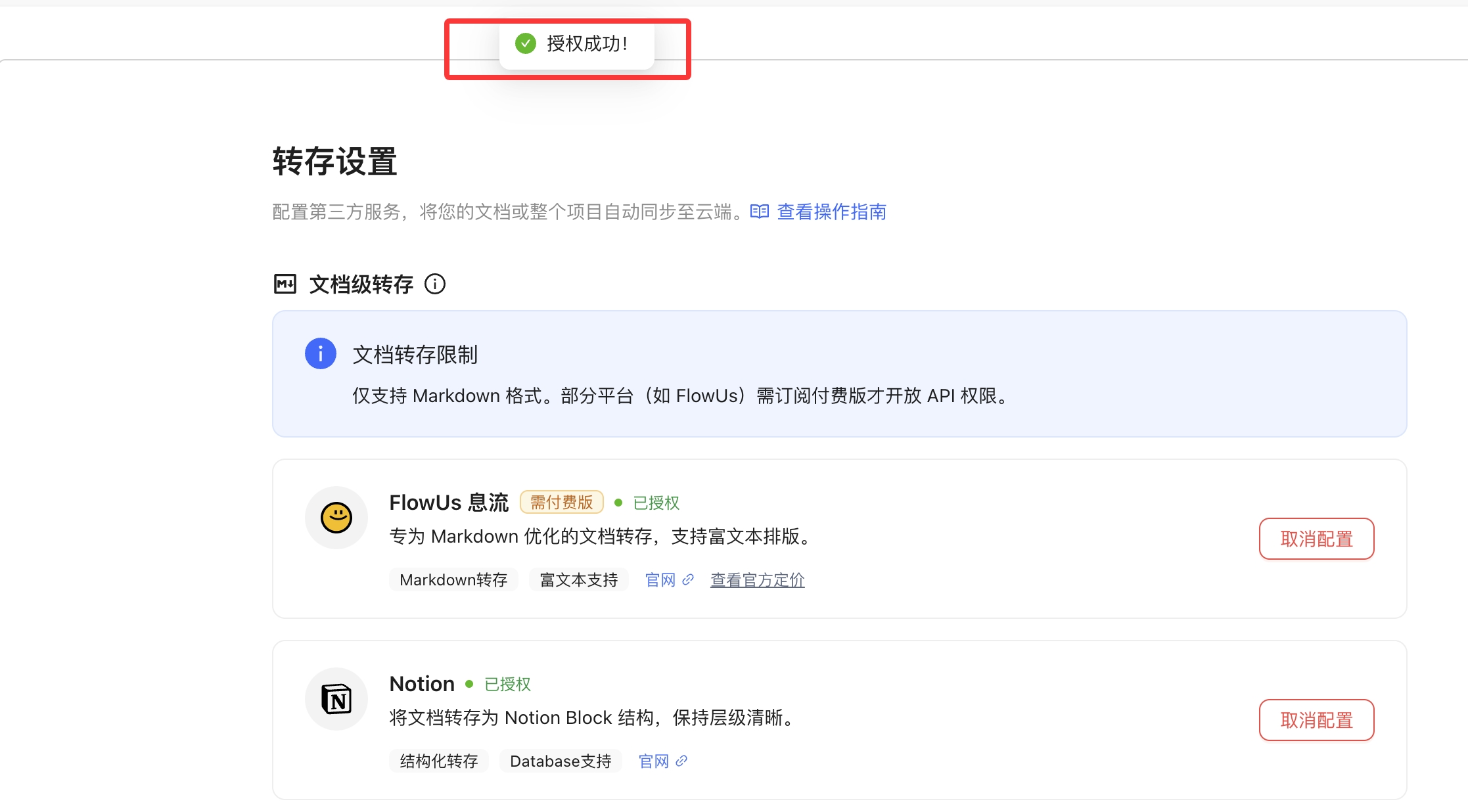Click blue info icon in 文档转存限制 notice

coord(321,354)
